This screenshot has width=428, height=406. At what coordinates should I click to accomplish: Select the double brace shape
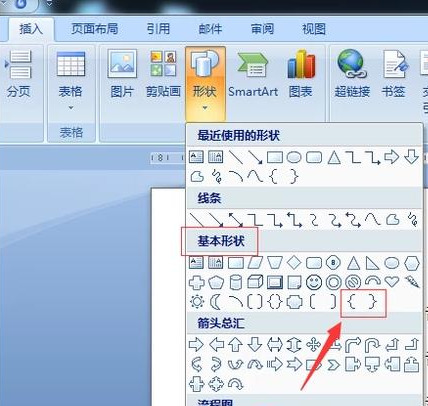[275, 302]
